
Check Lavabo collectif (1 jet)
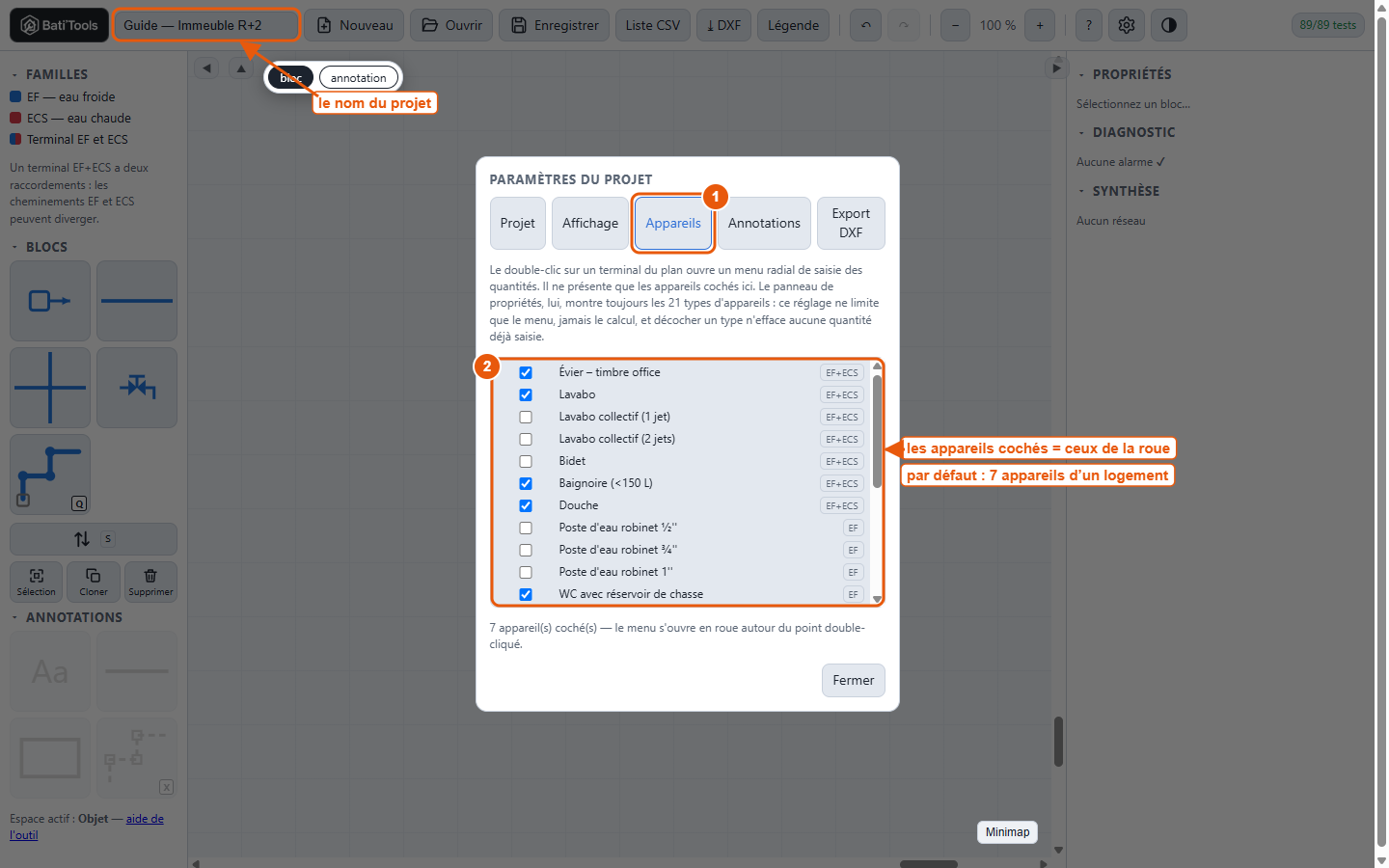click(526, 417)
